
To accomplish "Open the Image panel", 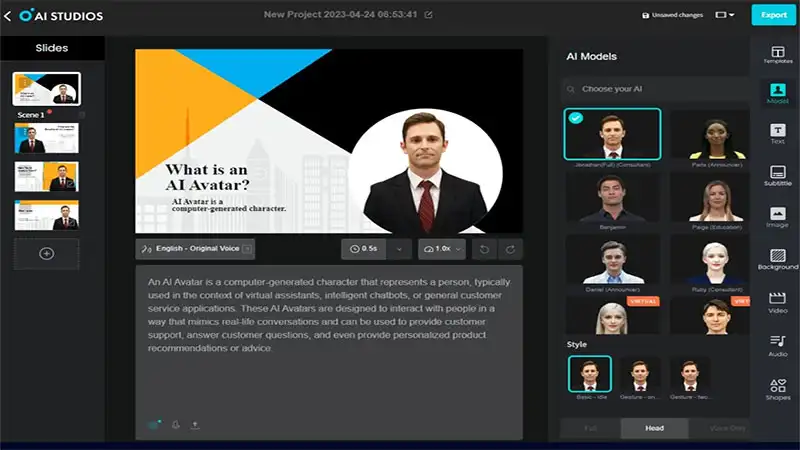I will 778,217.
